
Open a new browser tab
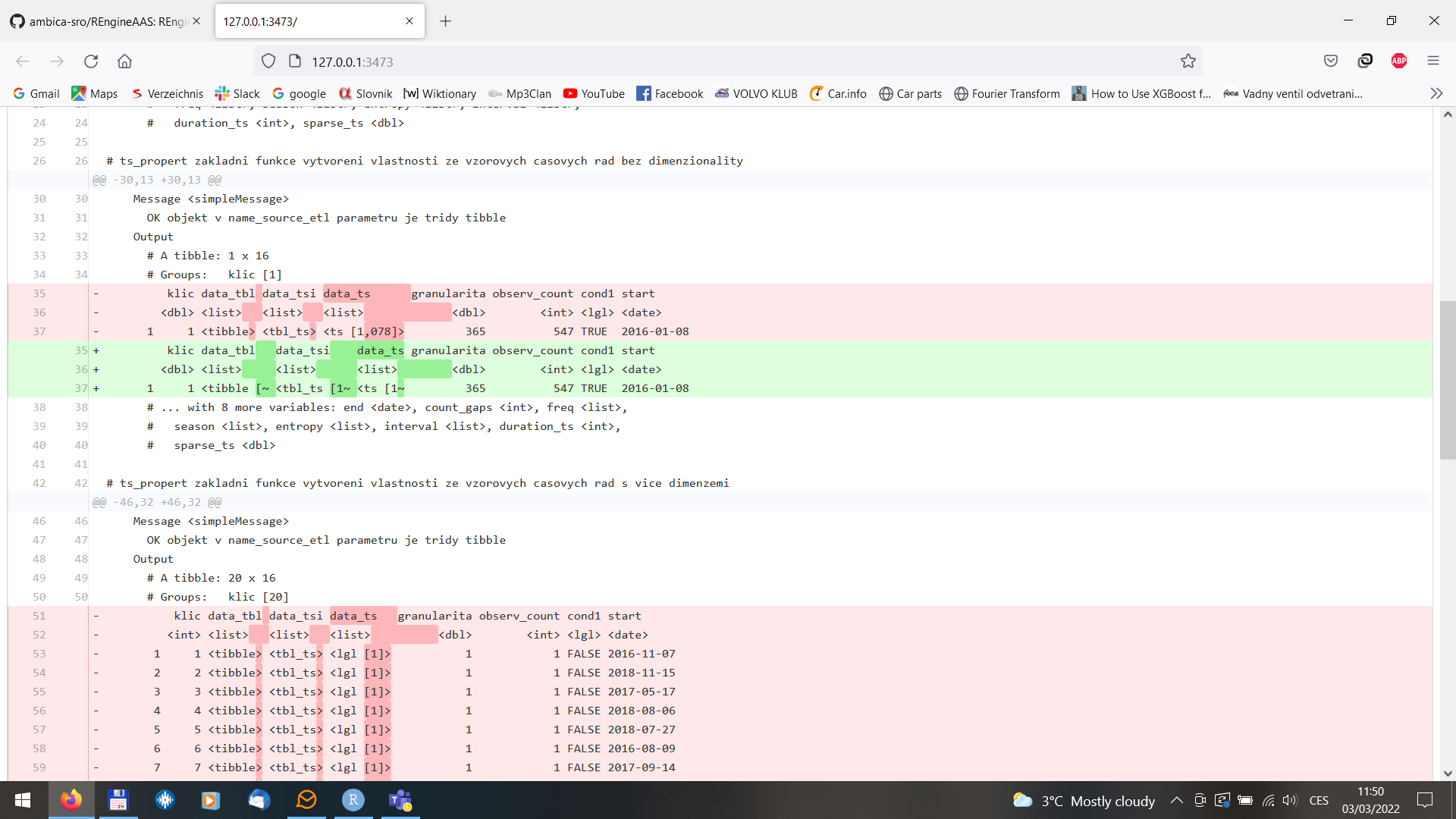coord(445,21)
